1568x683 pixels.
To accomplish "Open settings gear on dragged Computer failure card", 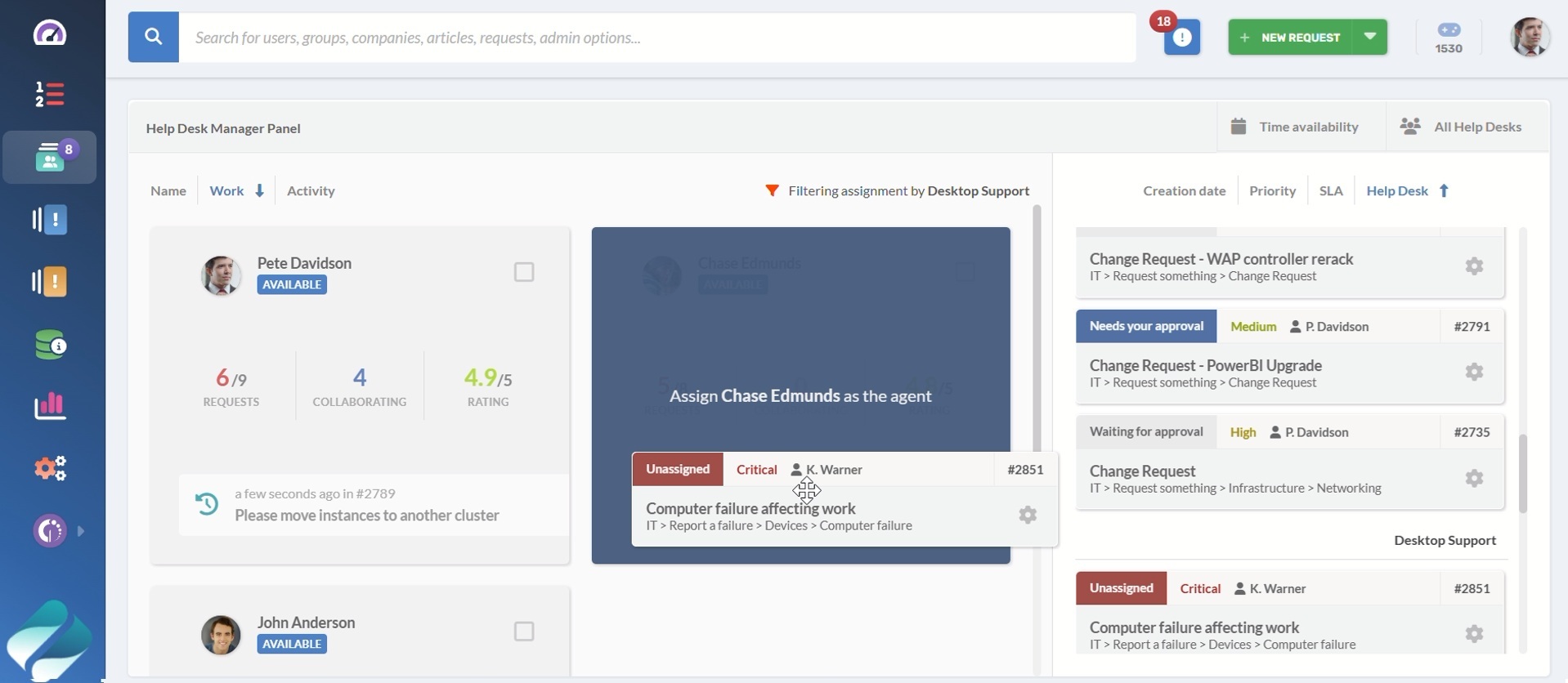I will pyautogui.click(x=1028, y=516).
